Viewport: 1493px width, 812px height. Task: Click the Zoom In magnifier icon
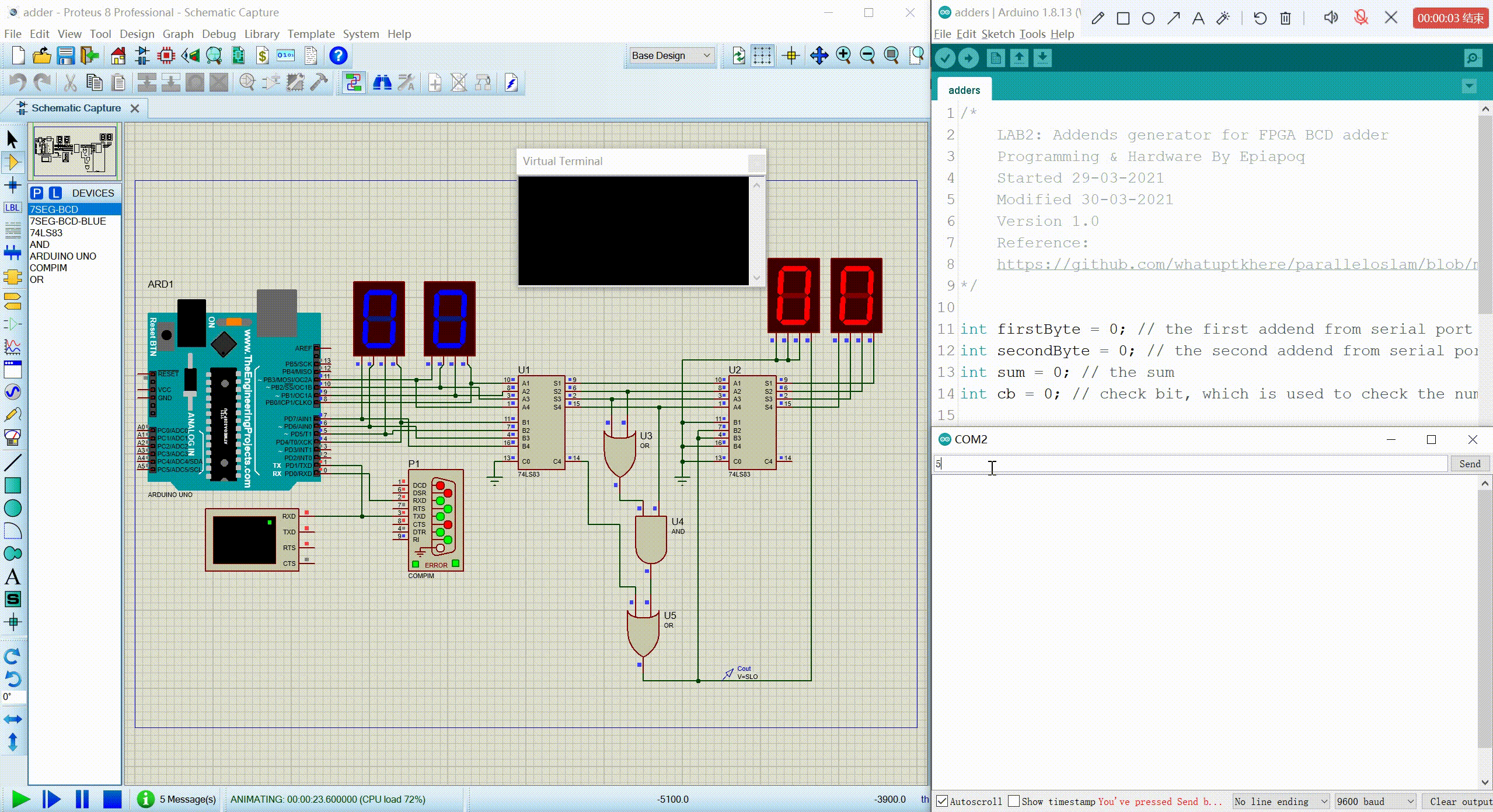(843, 56)
